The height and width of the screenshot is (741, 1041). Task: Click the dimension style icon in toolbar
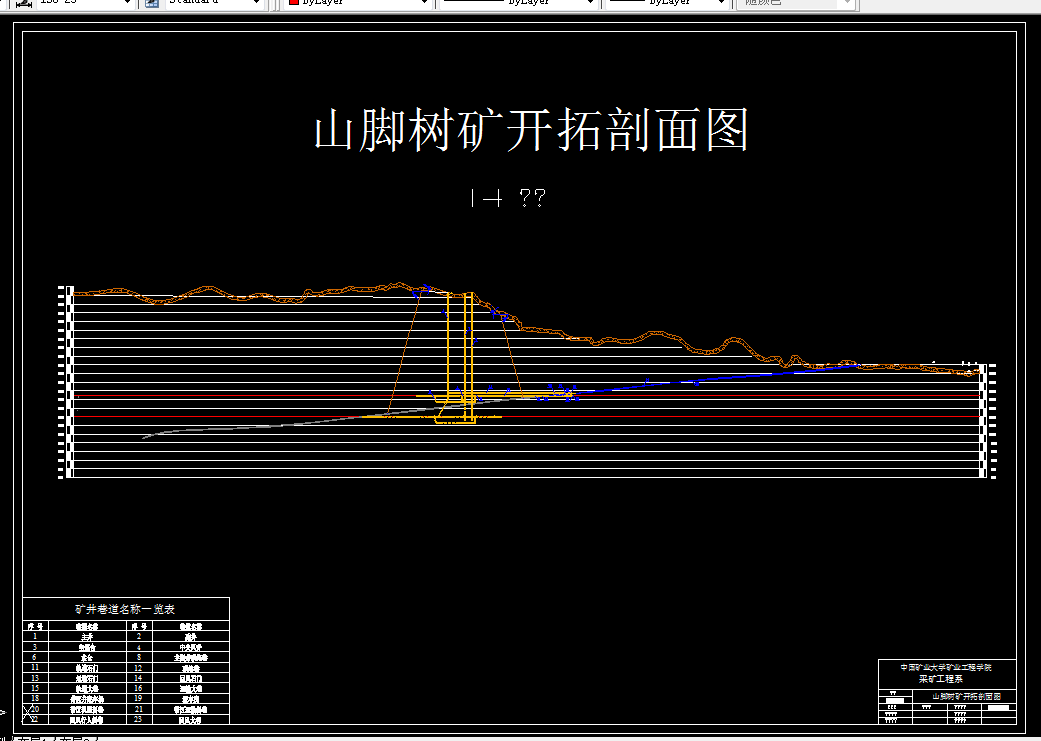[x=23, y=3]
